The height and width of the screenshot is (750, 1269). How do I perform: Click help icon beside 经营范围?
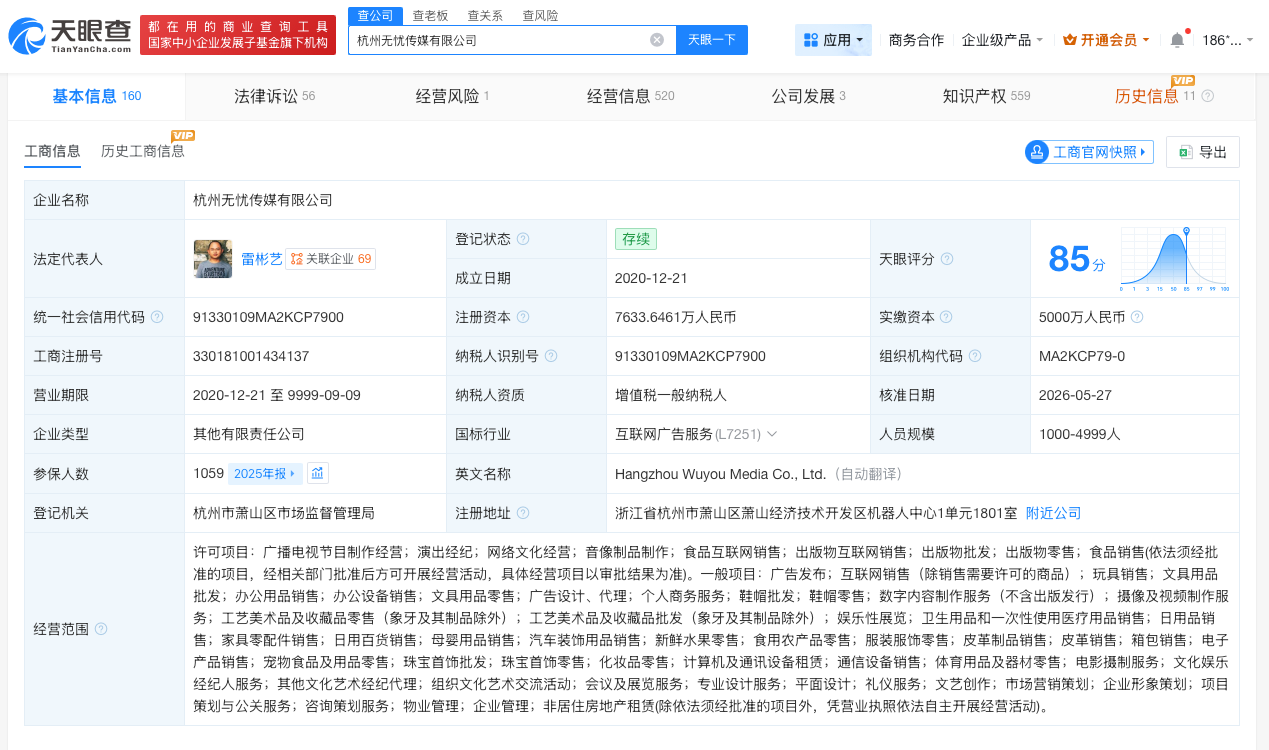pyautogui.click(x=101, y=629)
